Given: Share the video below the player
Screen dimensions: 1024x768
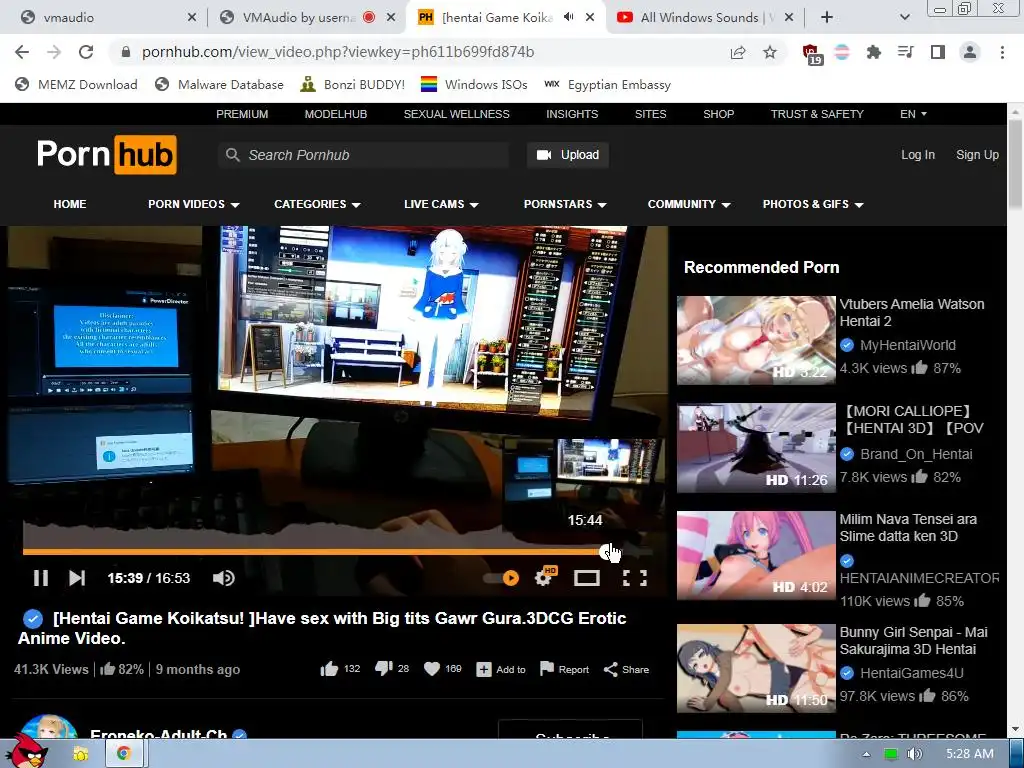Looking at the screenshot, I should click(626, 669).
